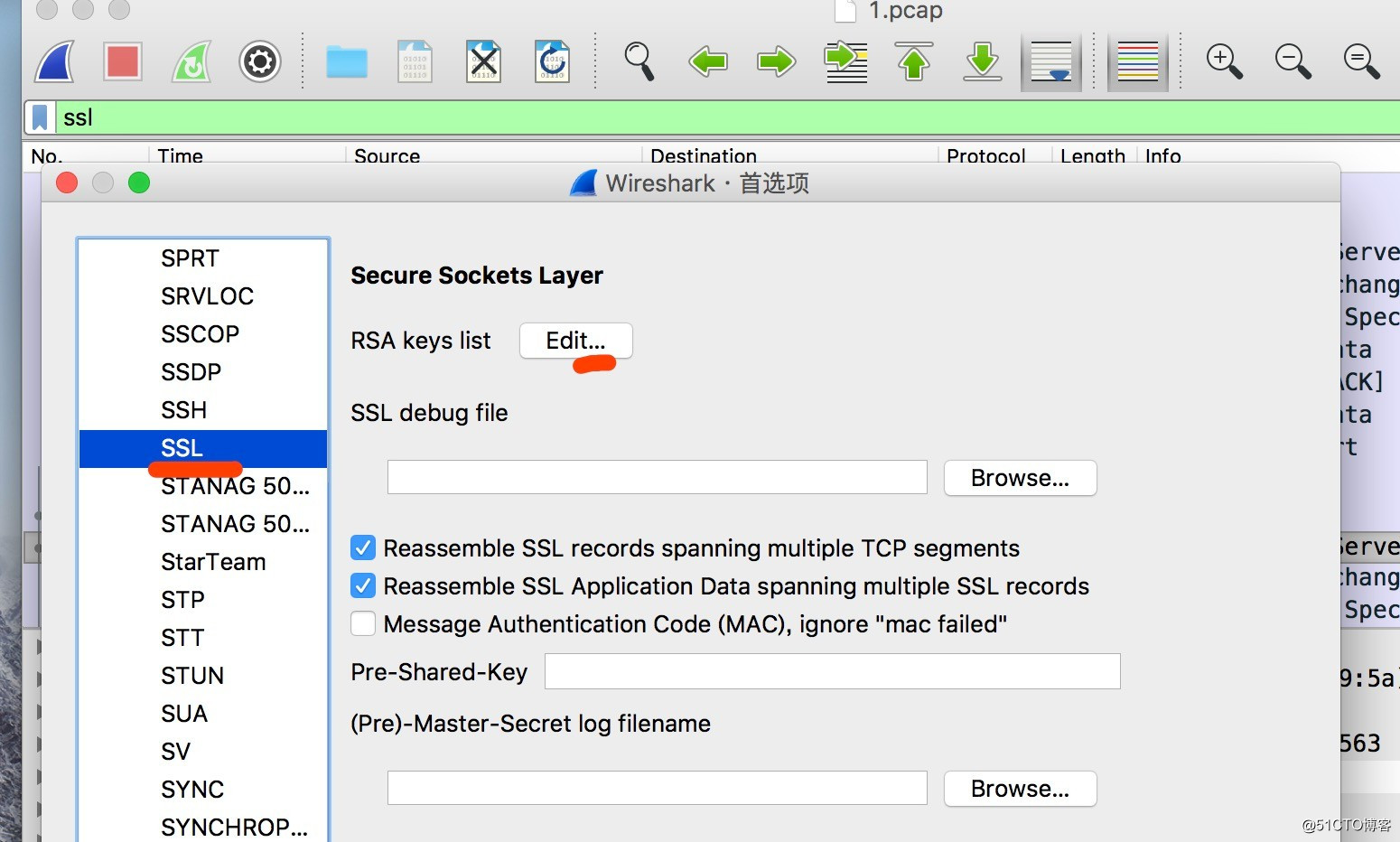The image size is (1400, 842).
Task: Sort packets by Length column
Action: click(x=1094, y=155)
